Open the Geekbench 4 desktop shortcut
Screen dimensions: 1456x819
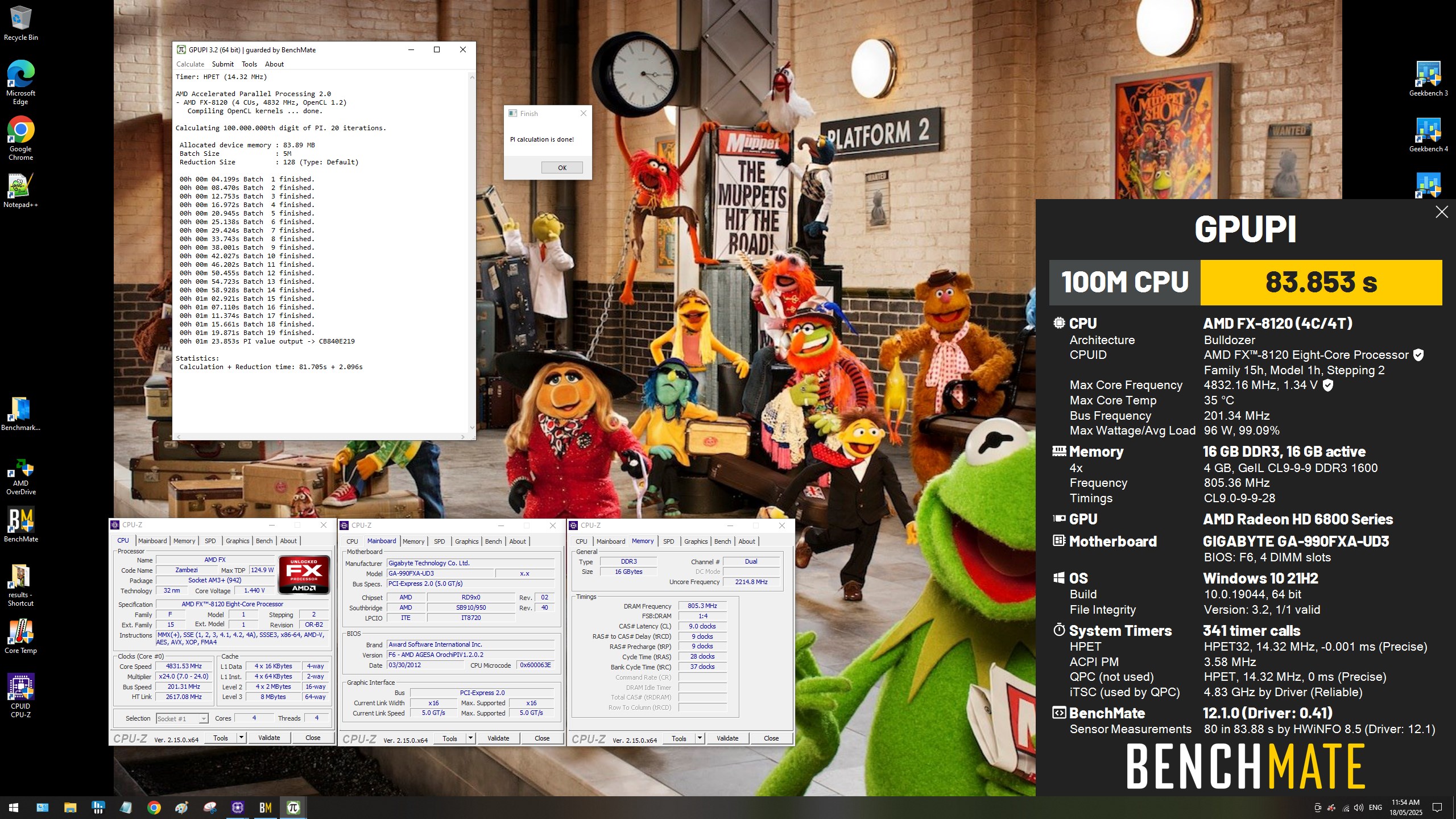point(1428,135)
